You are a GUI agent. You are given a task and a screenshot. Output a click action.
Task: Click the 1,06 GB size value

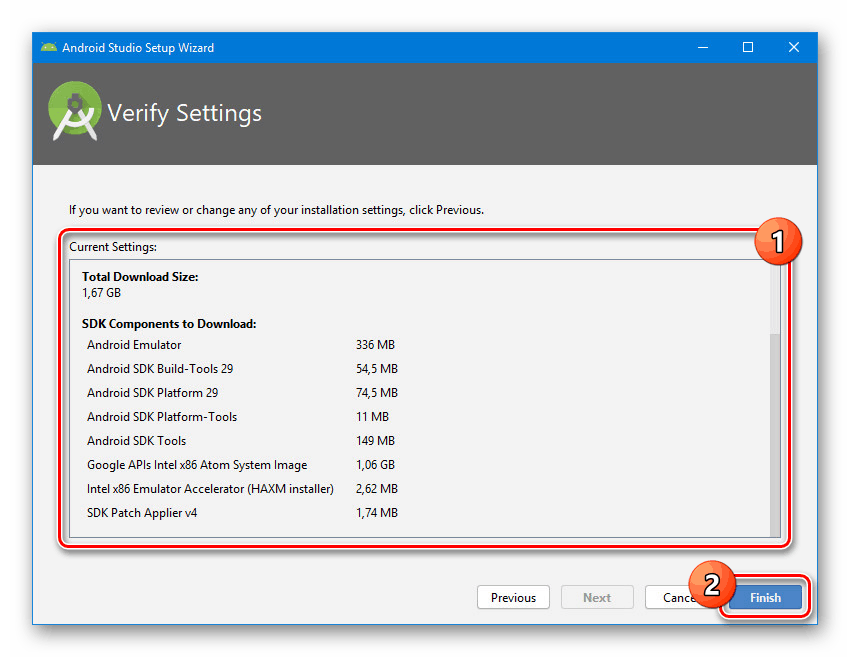(x=375, y=465)
